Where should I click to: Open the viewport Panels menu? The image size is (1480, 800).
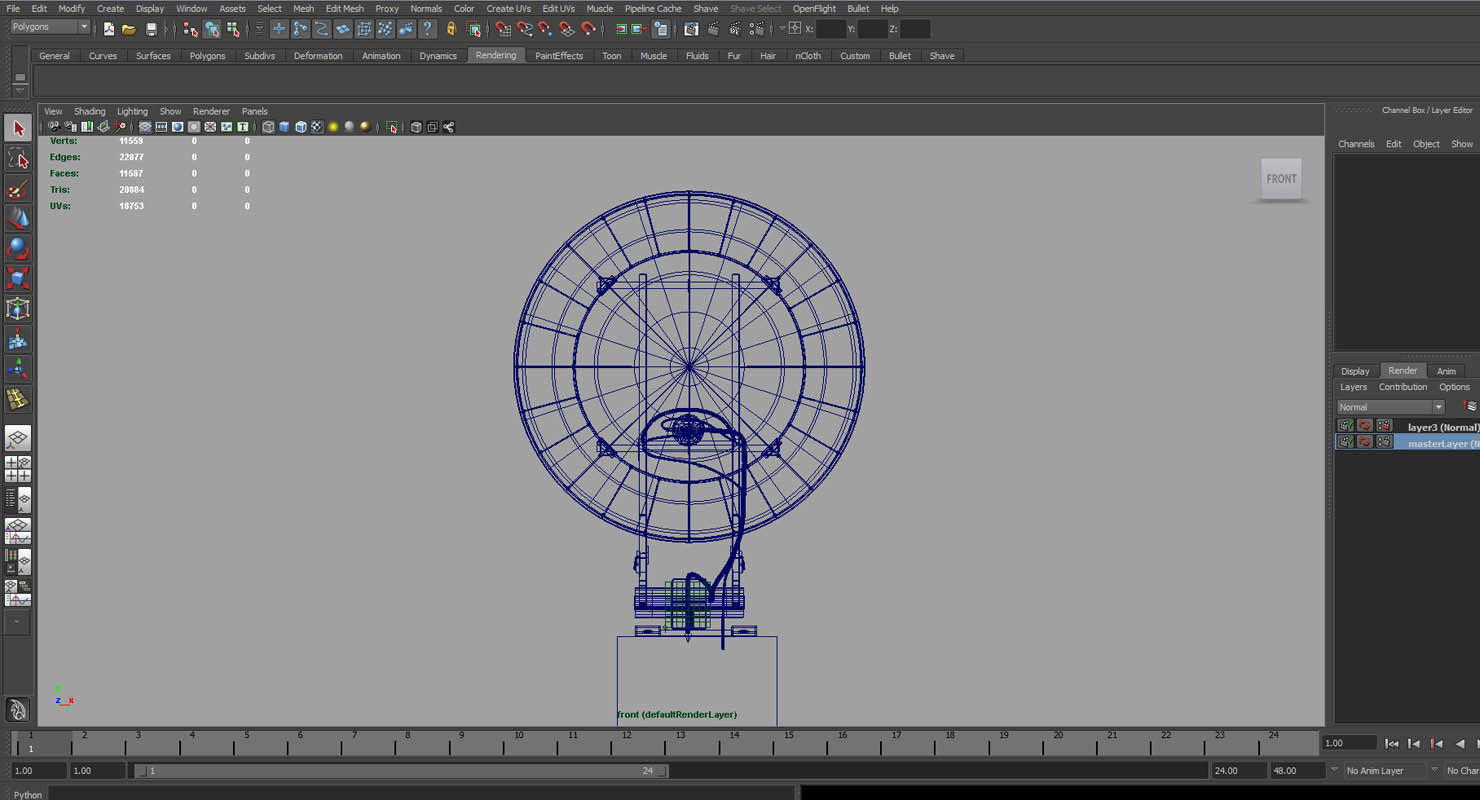click(255, 111)
